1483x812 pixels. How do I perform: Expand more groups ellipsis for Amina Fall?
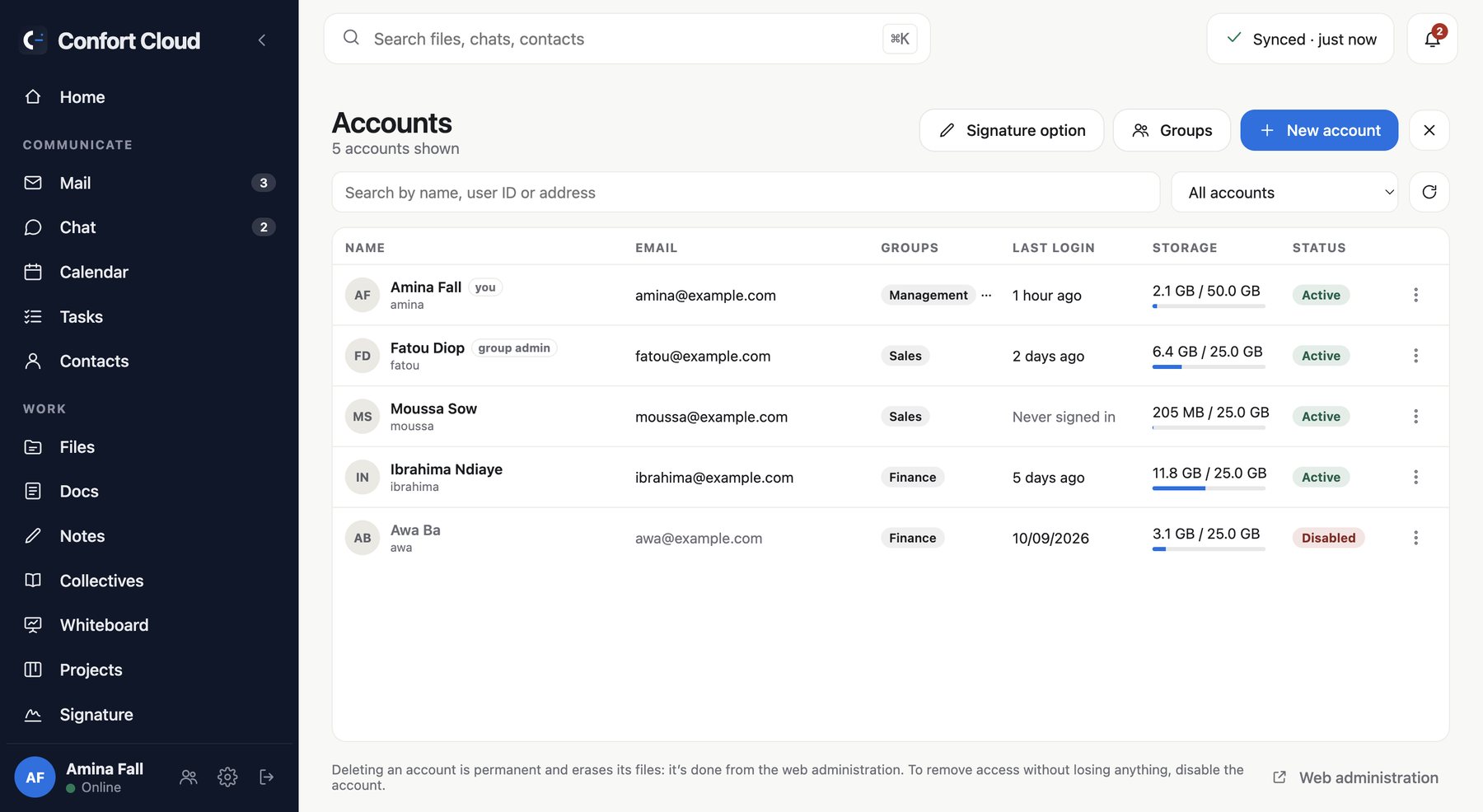[x=986, y=295]
